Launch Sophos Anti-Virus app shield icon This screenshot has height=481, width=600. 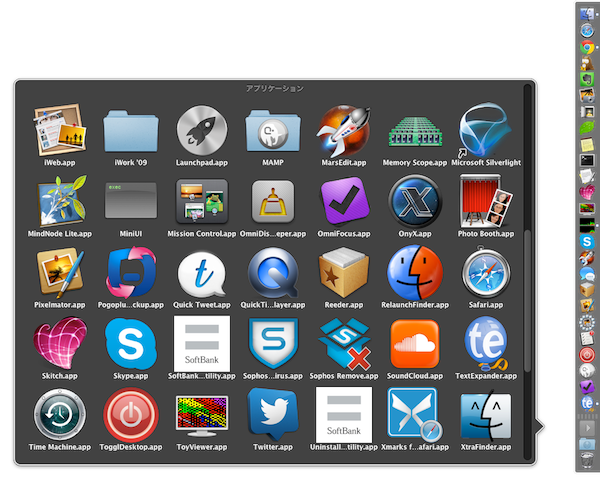tap(273, 343)
